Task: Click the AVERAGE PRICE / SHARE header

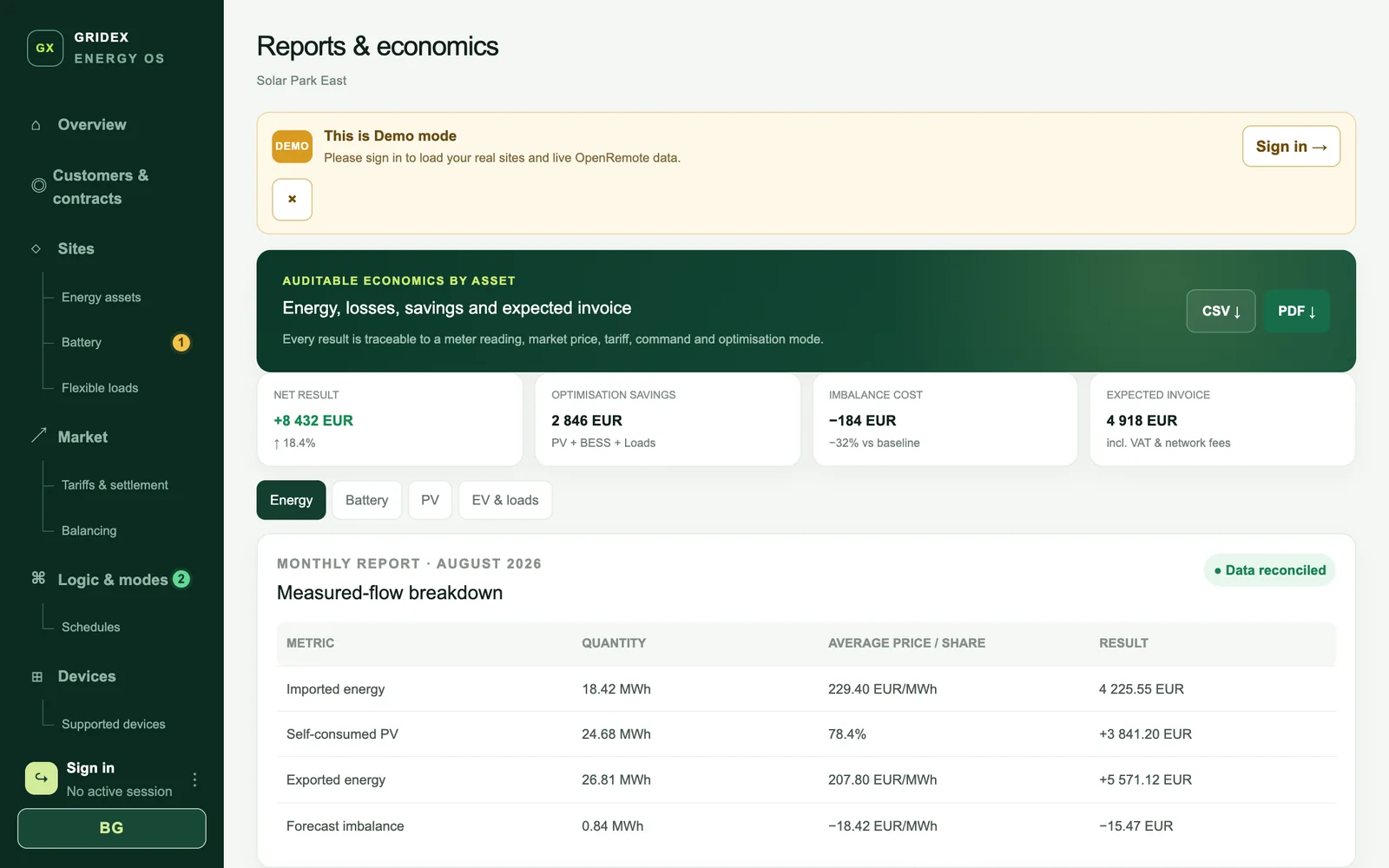Action: 906,643
